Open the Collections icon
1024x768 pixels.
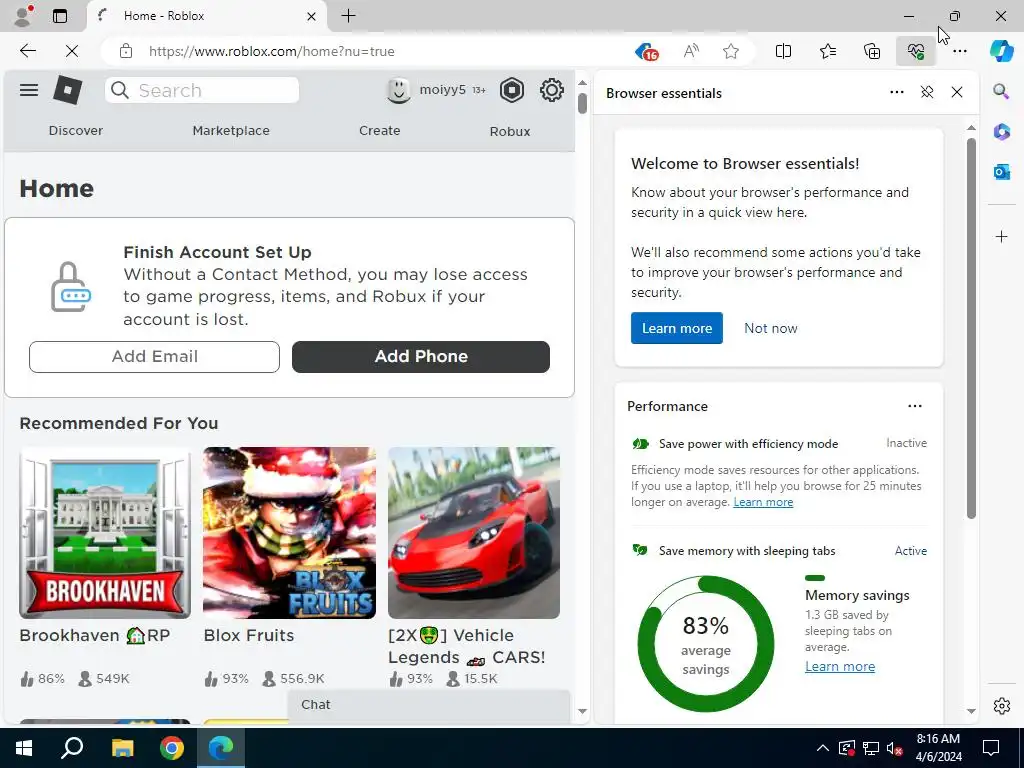pos(872,51)
